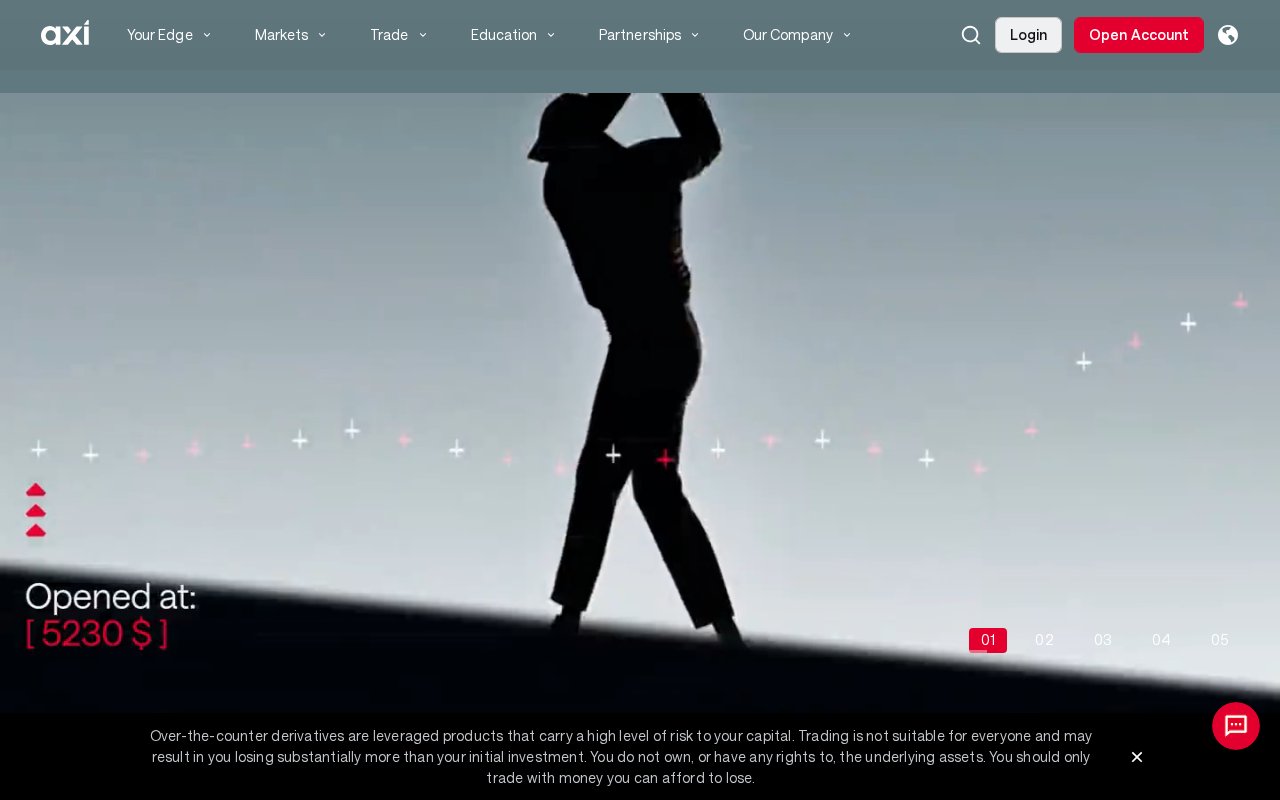Expand the Education menu chevron
1280x800 pixels.
551,35
